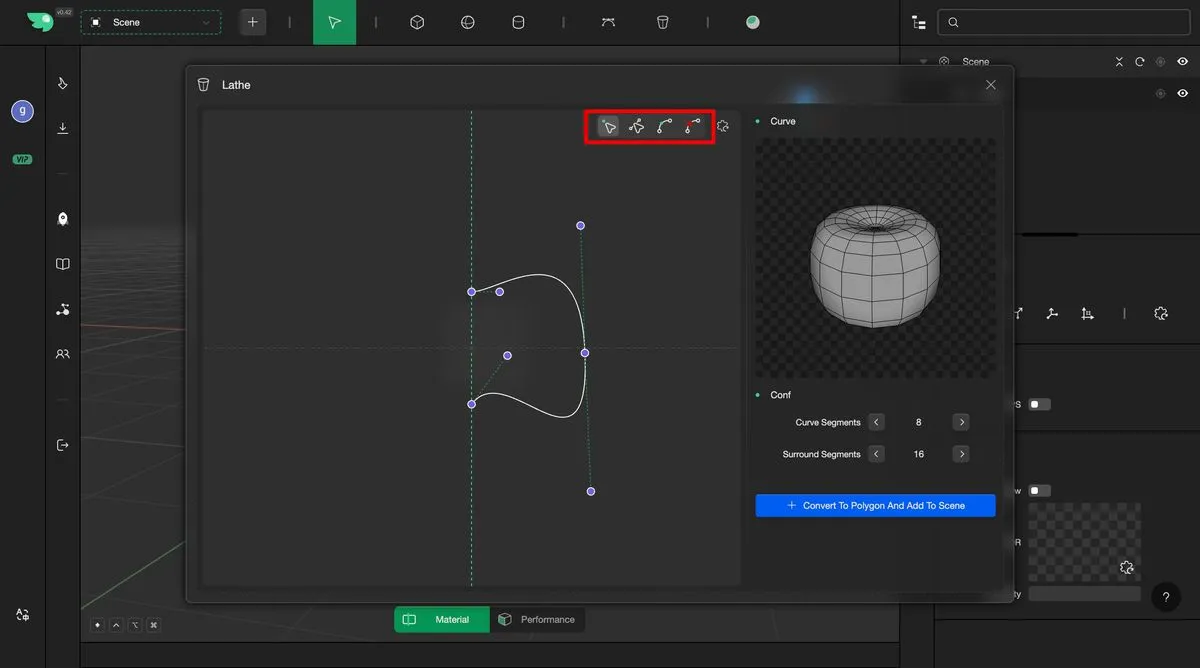The image size is (1200, 668).
Task: Switch to the Performance tab
Action: 538,620
